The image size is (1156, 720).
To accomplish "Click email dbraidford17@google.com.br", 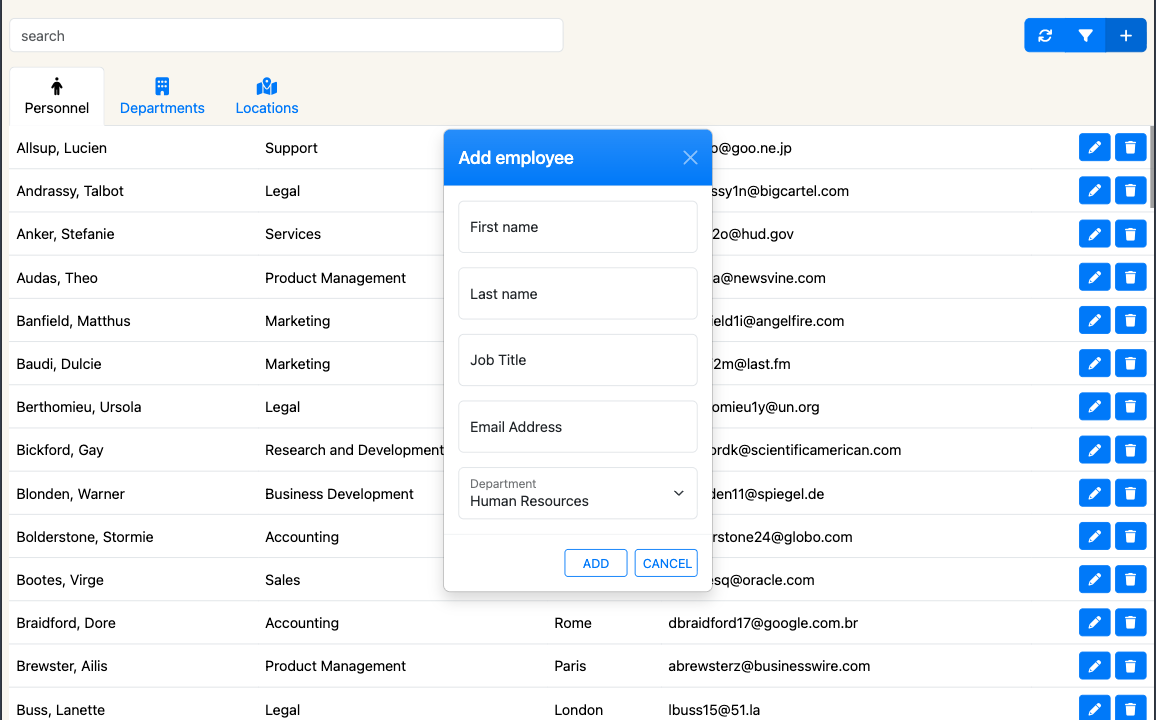I will coord(763,623).
